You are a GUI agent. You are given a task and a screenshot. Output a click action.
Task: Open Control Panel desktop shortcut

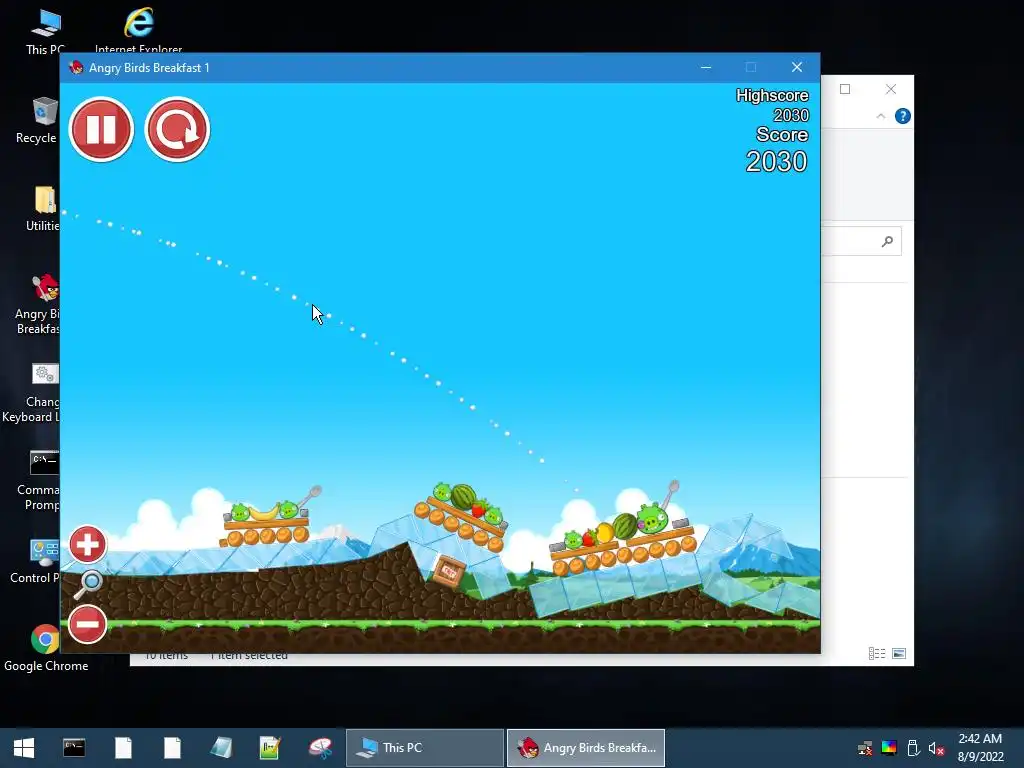[x=37, y=560]
